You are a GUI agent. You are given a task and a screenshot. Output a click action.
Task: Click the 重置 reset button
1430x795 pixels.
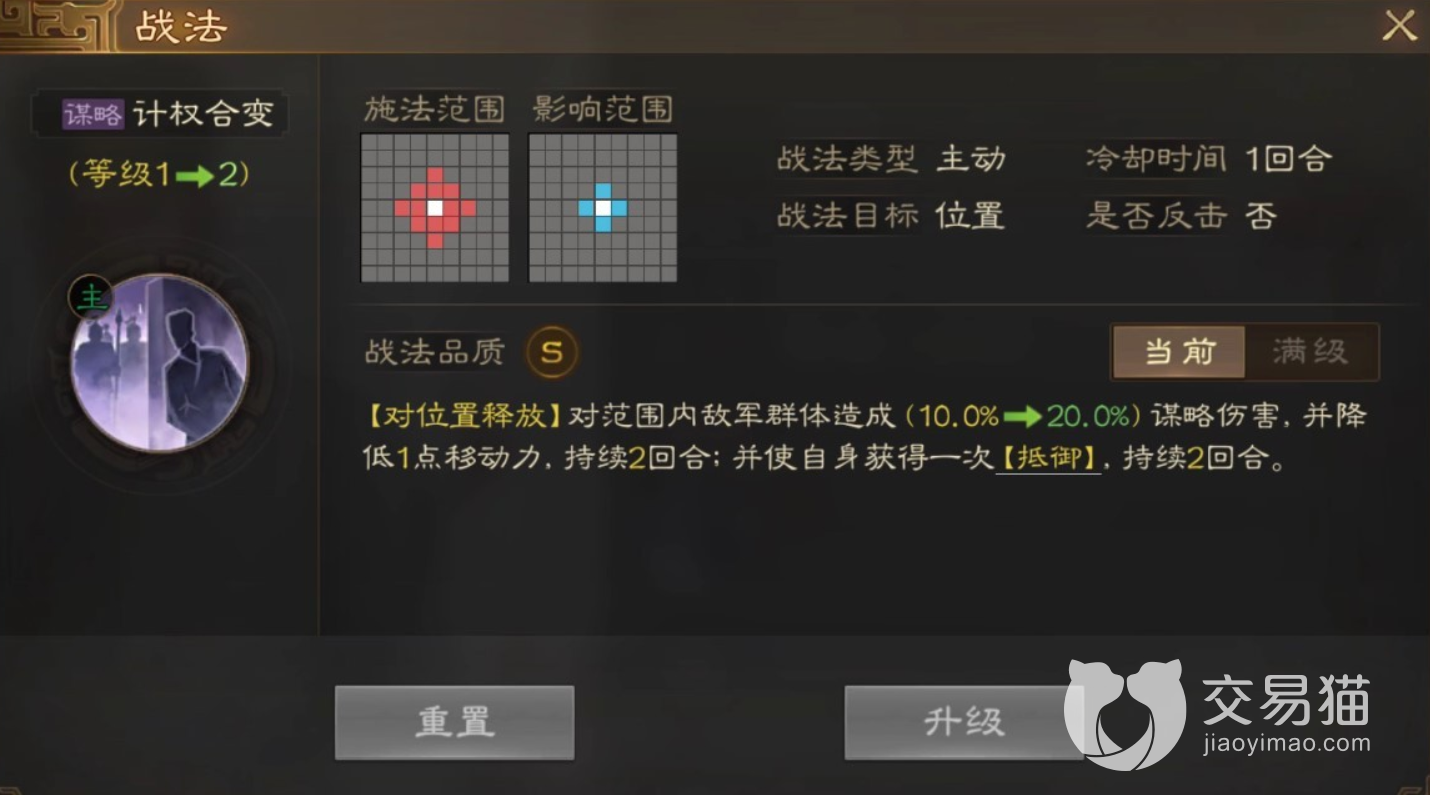pyautogui.click(x=455, y=722)
